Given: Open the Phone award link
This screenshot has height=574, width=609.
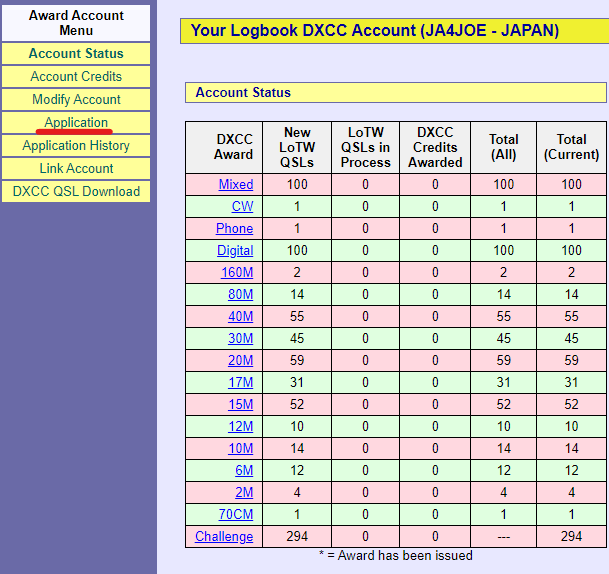Looking at the screenshot, I should [235, 228].
